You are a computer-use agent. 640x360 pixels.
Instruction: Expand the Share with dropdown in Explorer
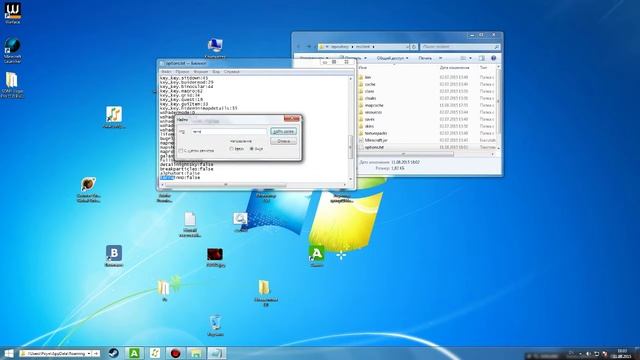click(392, 58)
